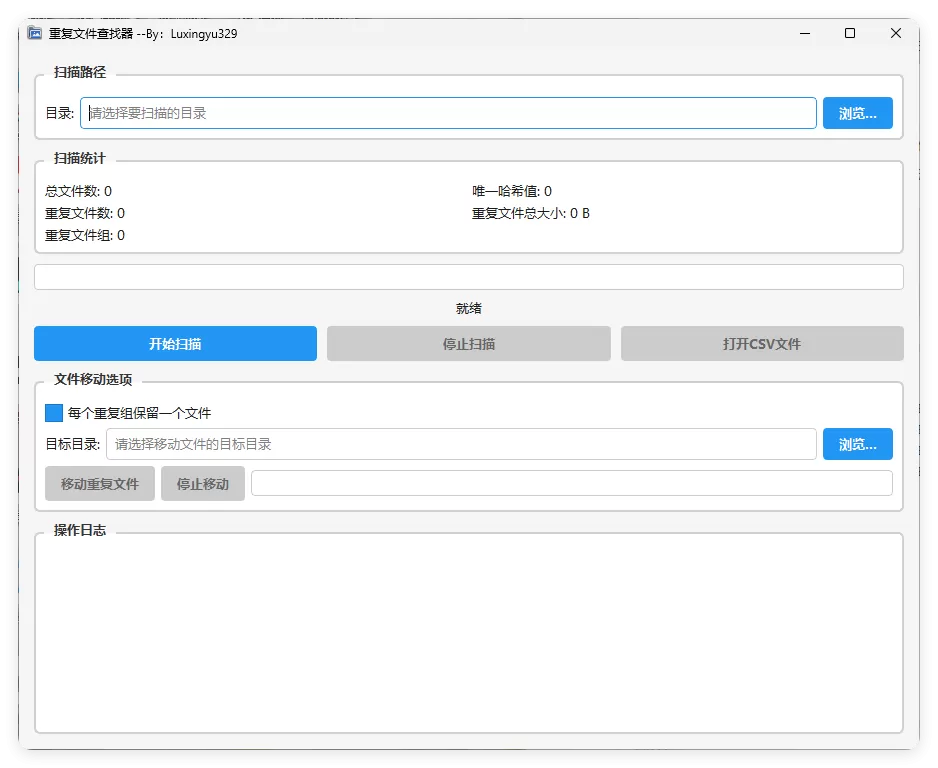This screenshot has width=938, height=768.
Task: Click the 就绪 status text
Action: [469, 308]
